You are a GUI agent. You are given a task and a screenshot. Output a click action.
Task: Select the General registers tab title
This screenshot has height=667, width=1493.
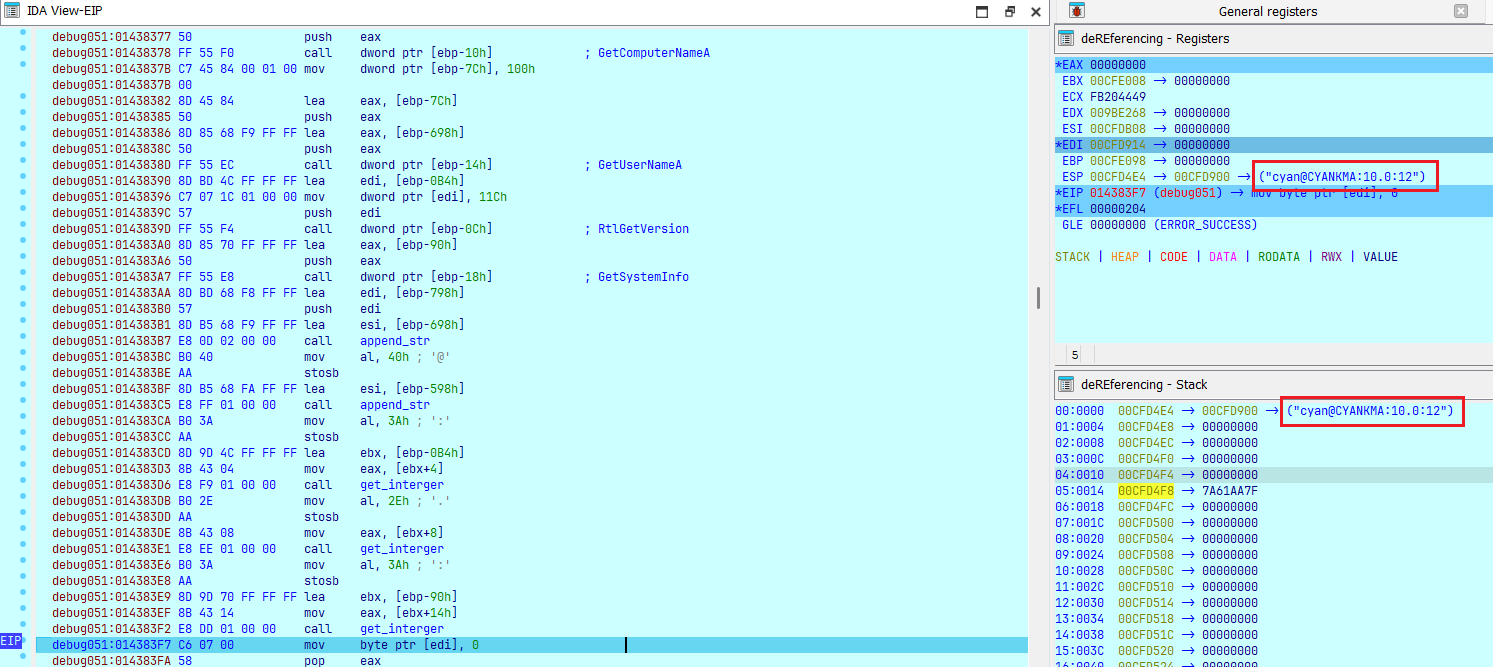pos(1267,12)
